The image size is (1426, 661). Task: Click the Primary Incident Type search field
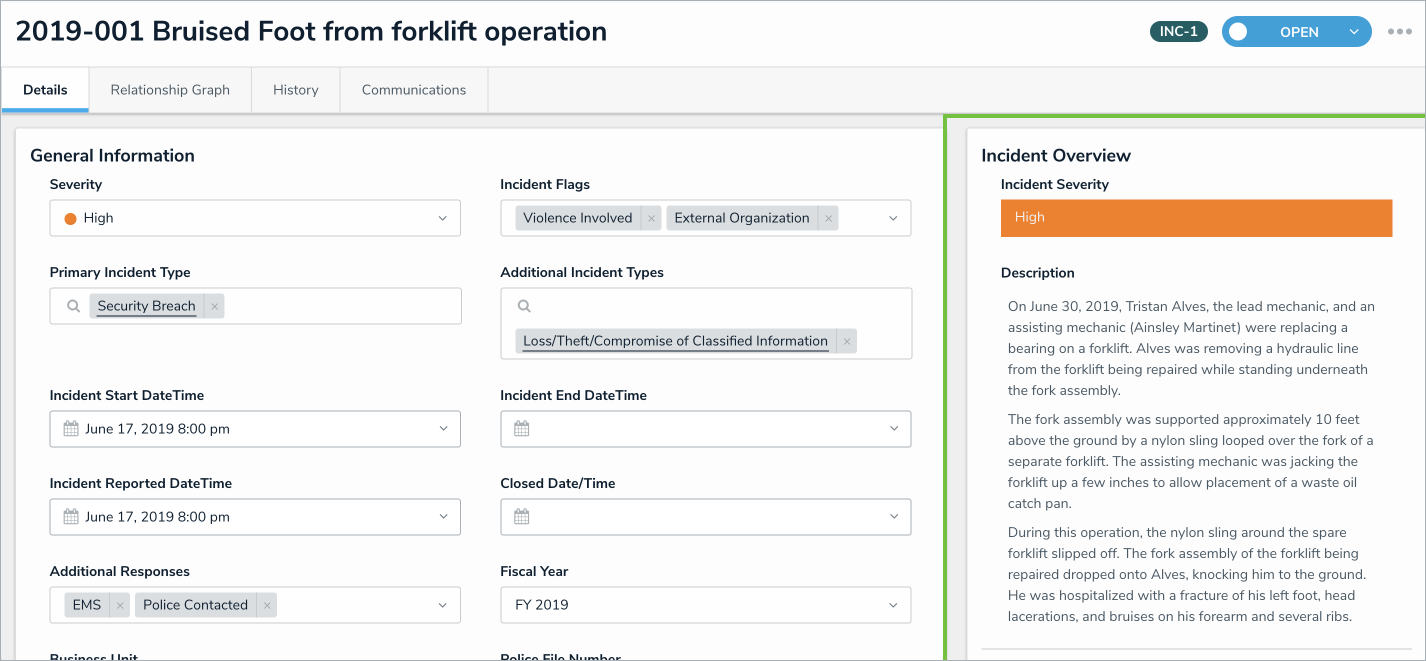[340, 306]
